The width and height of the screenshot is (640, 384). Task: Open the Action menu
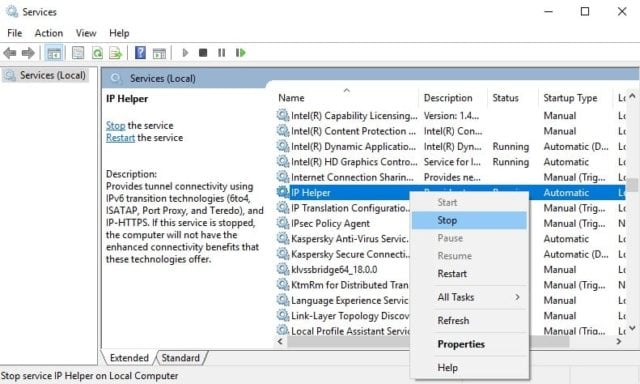(x=49, y=33)
